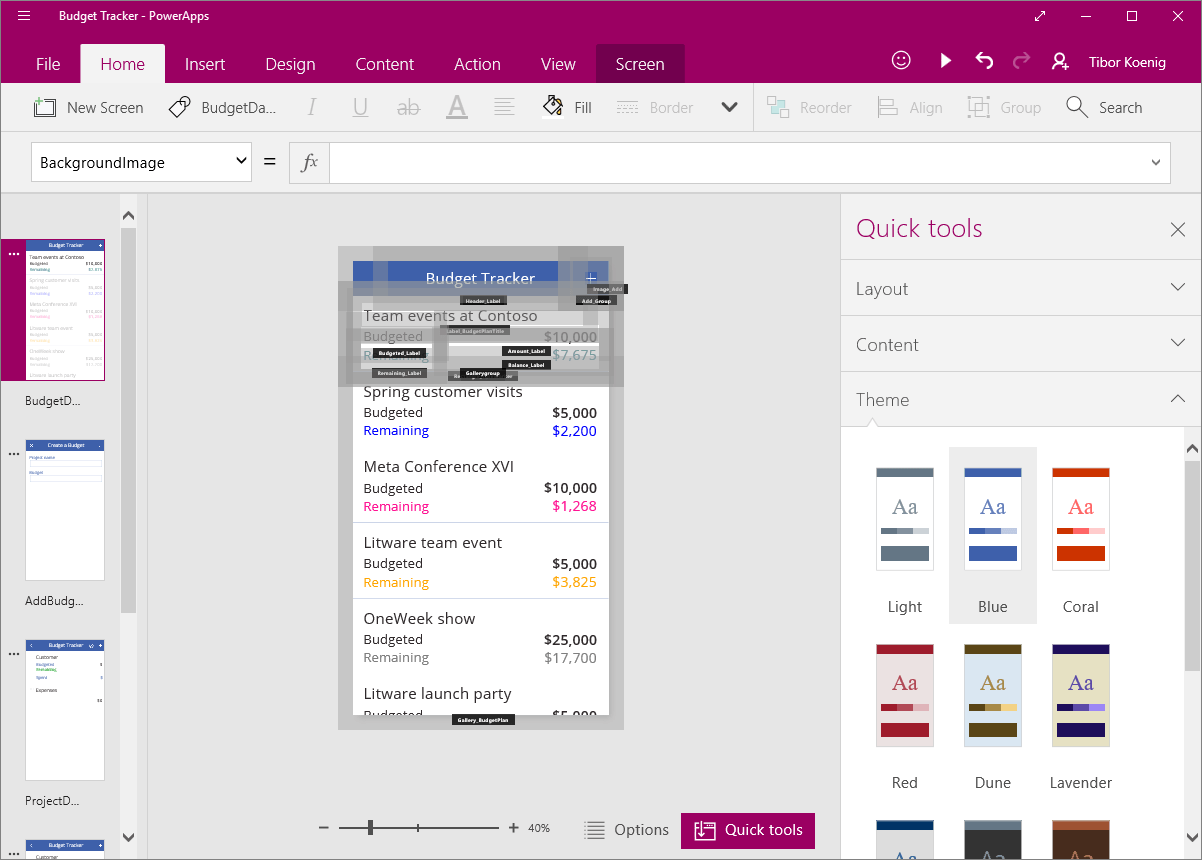Open the Options panel
Viewport: 1202px width, 860px height.
pos(627,830)
